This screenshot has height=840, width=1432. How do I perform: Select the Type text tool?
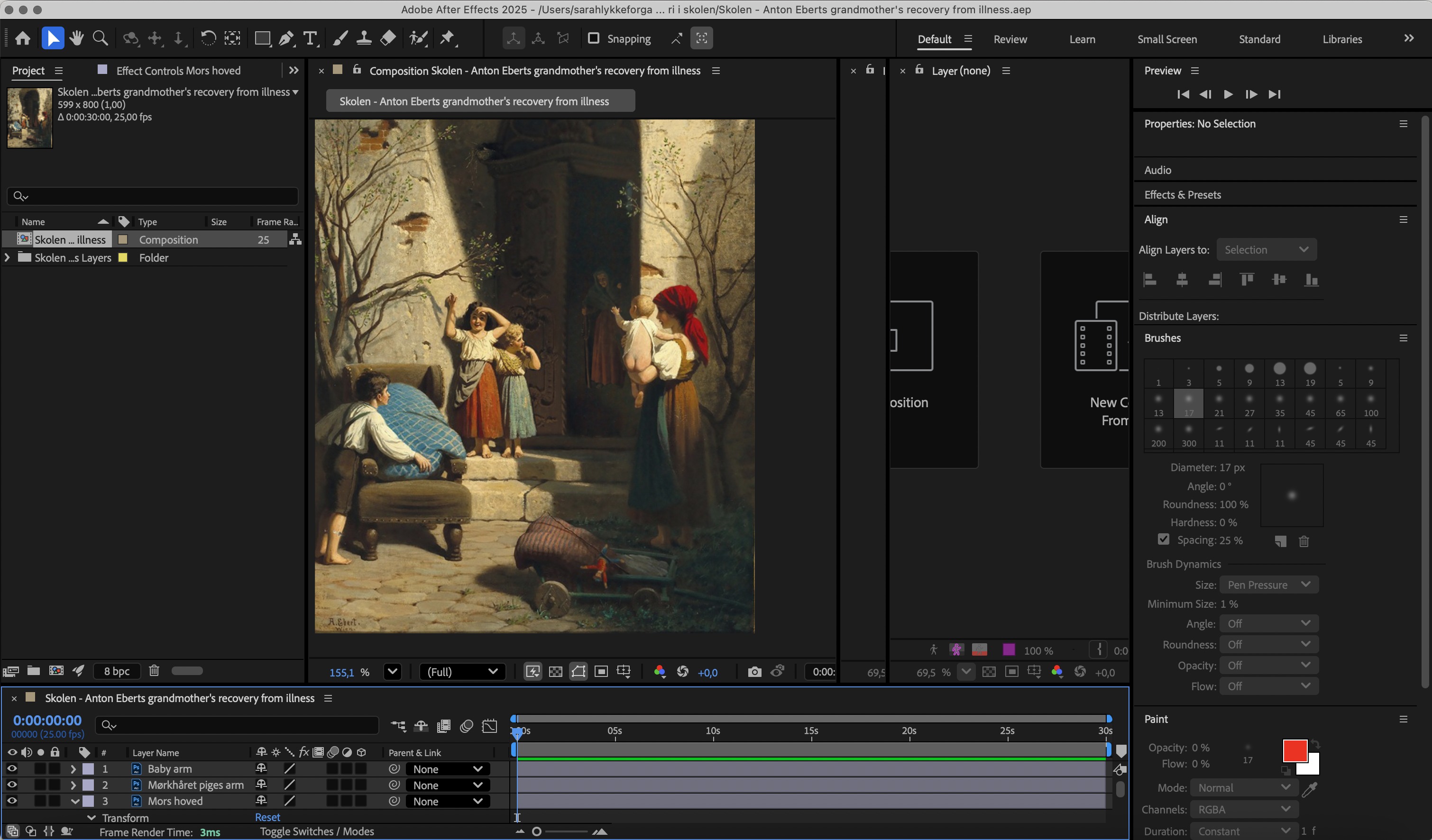click(310, 38)
